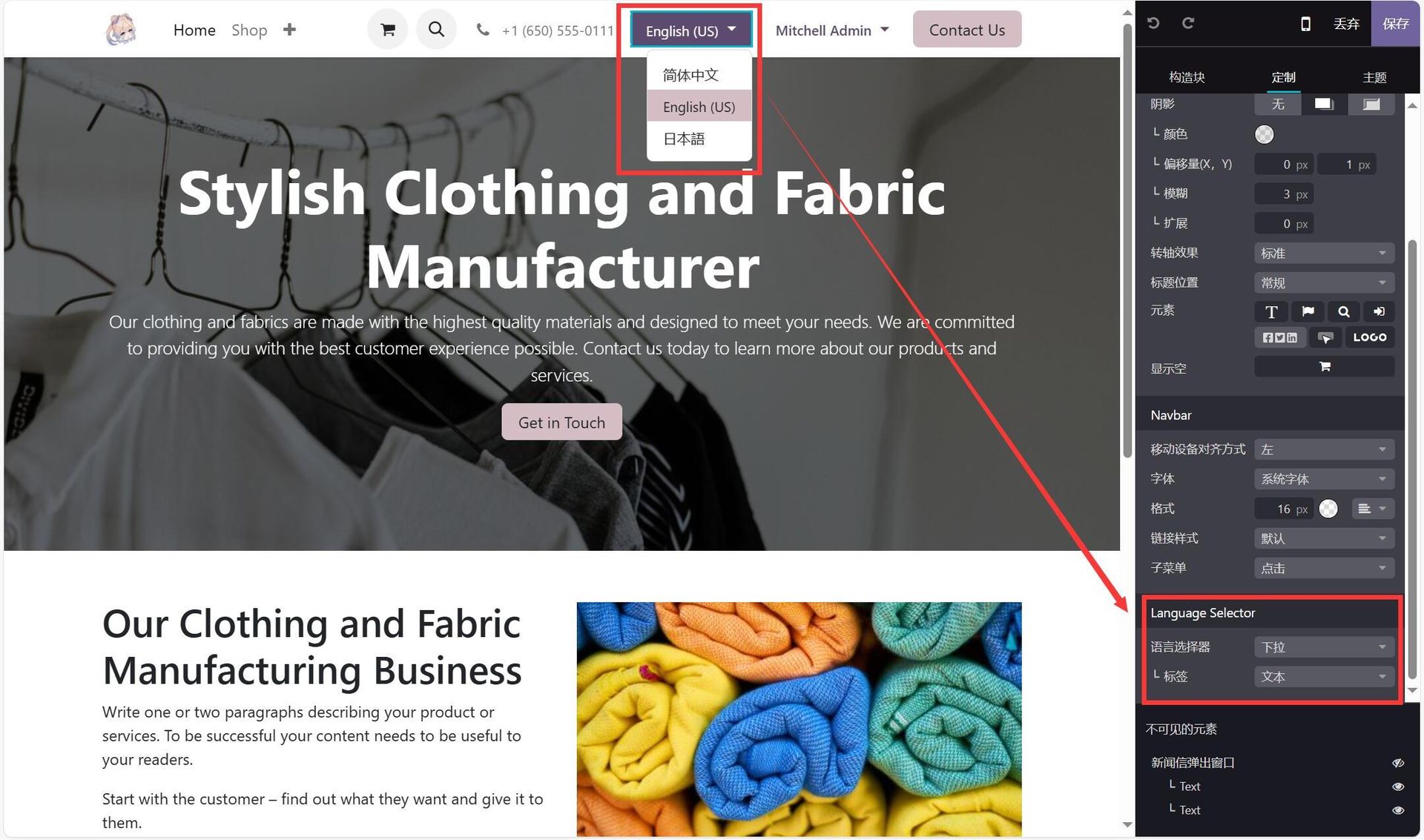
Task: Toggle the sign-in element icon
Action: pos(1379,312)
